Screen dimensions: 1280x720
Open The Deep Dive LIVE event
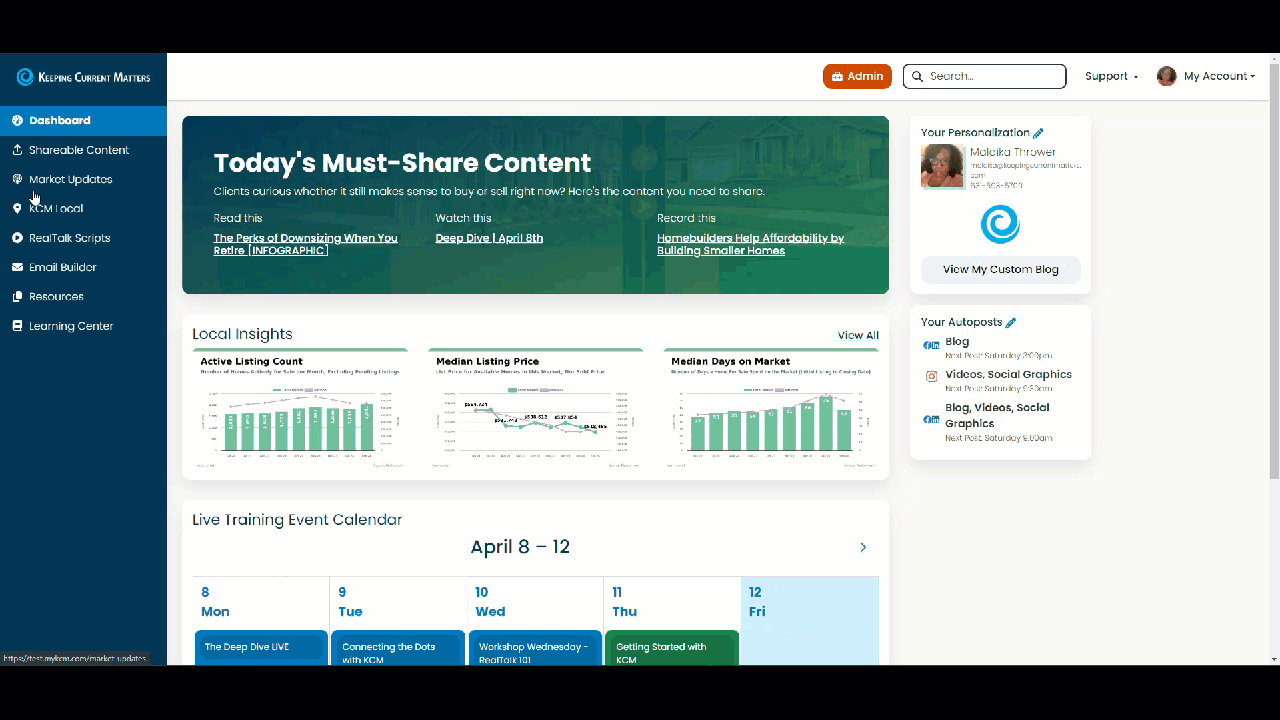pyautogui.click(x=261, y=647)
